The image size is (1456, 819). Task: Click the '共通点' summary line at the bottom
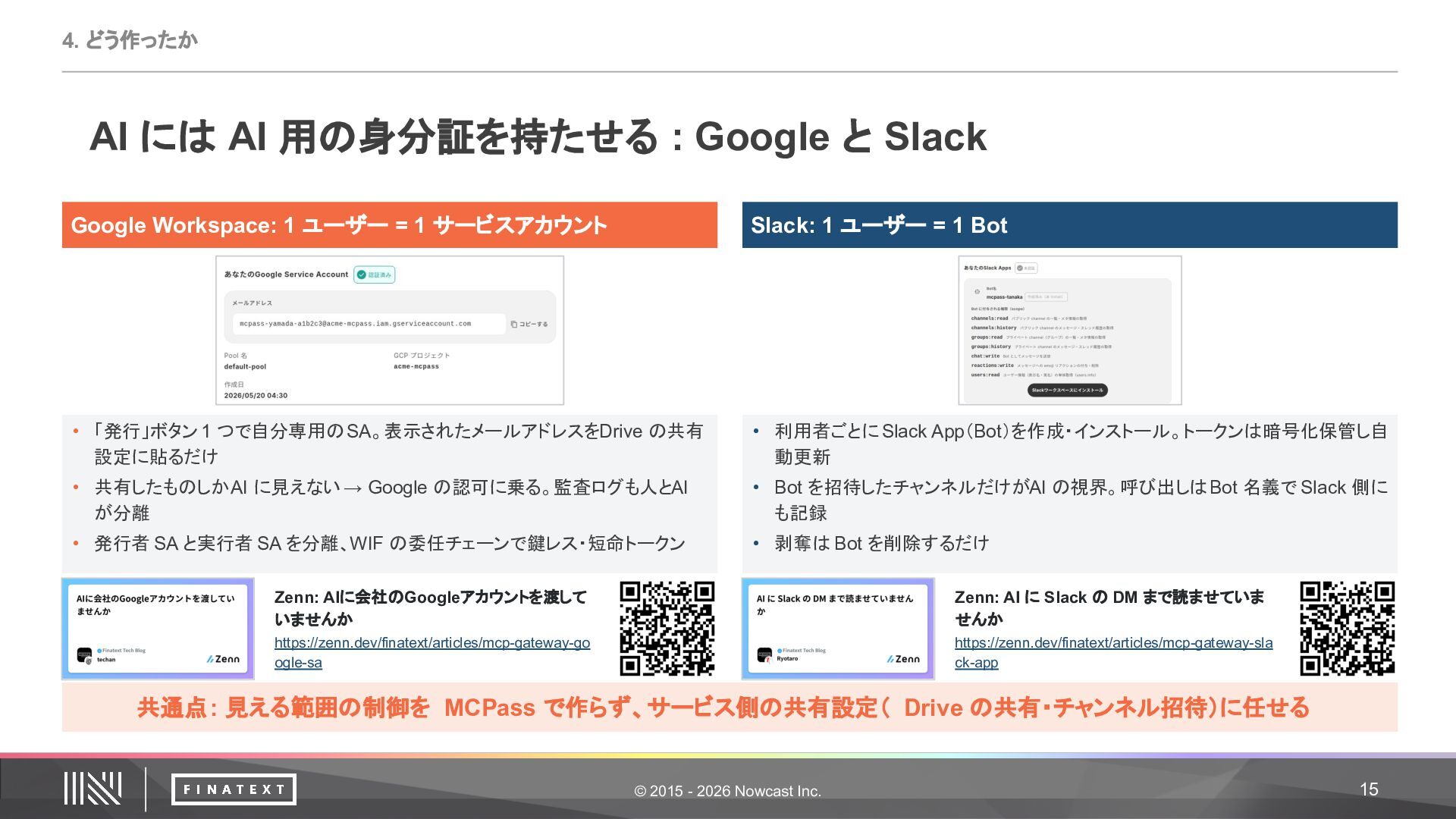(x=723, y=708)
